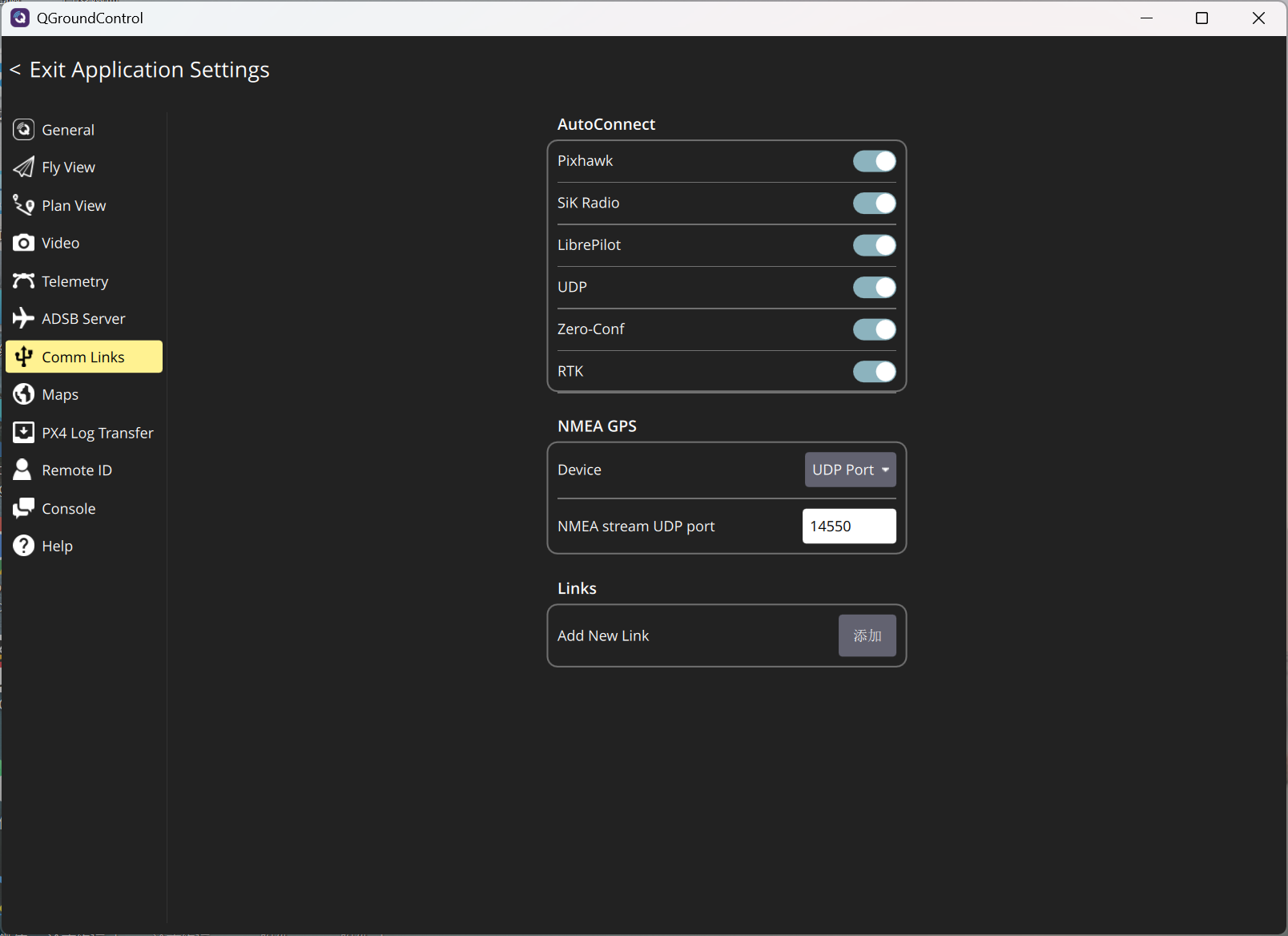
Task: Click the 'SiK Radio' label text
Action: (x=588, y=203)
